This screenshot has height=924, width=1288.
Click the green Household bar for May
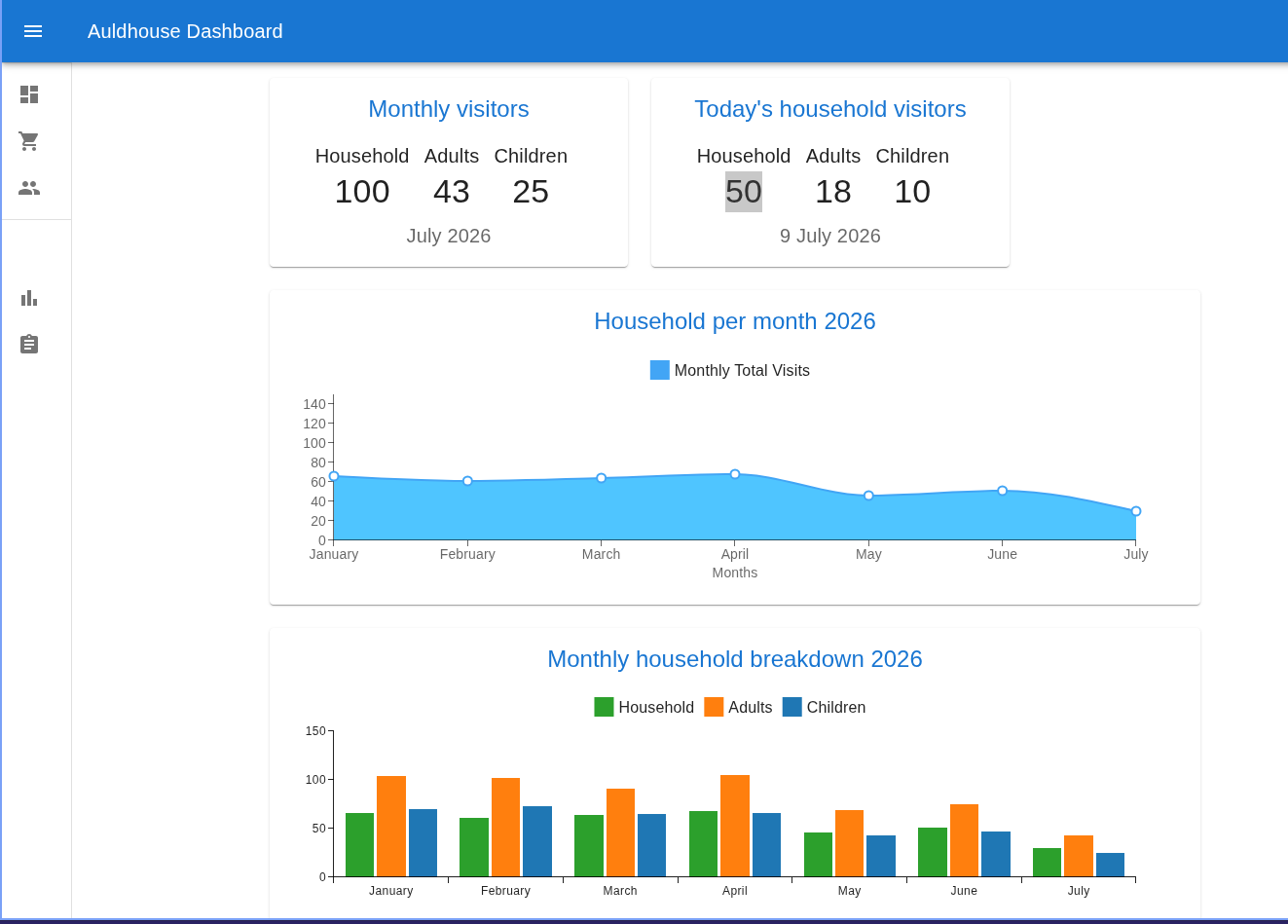click(818, 855)
